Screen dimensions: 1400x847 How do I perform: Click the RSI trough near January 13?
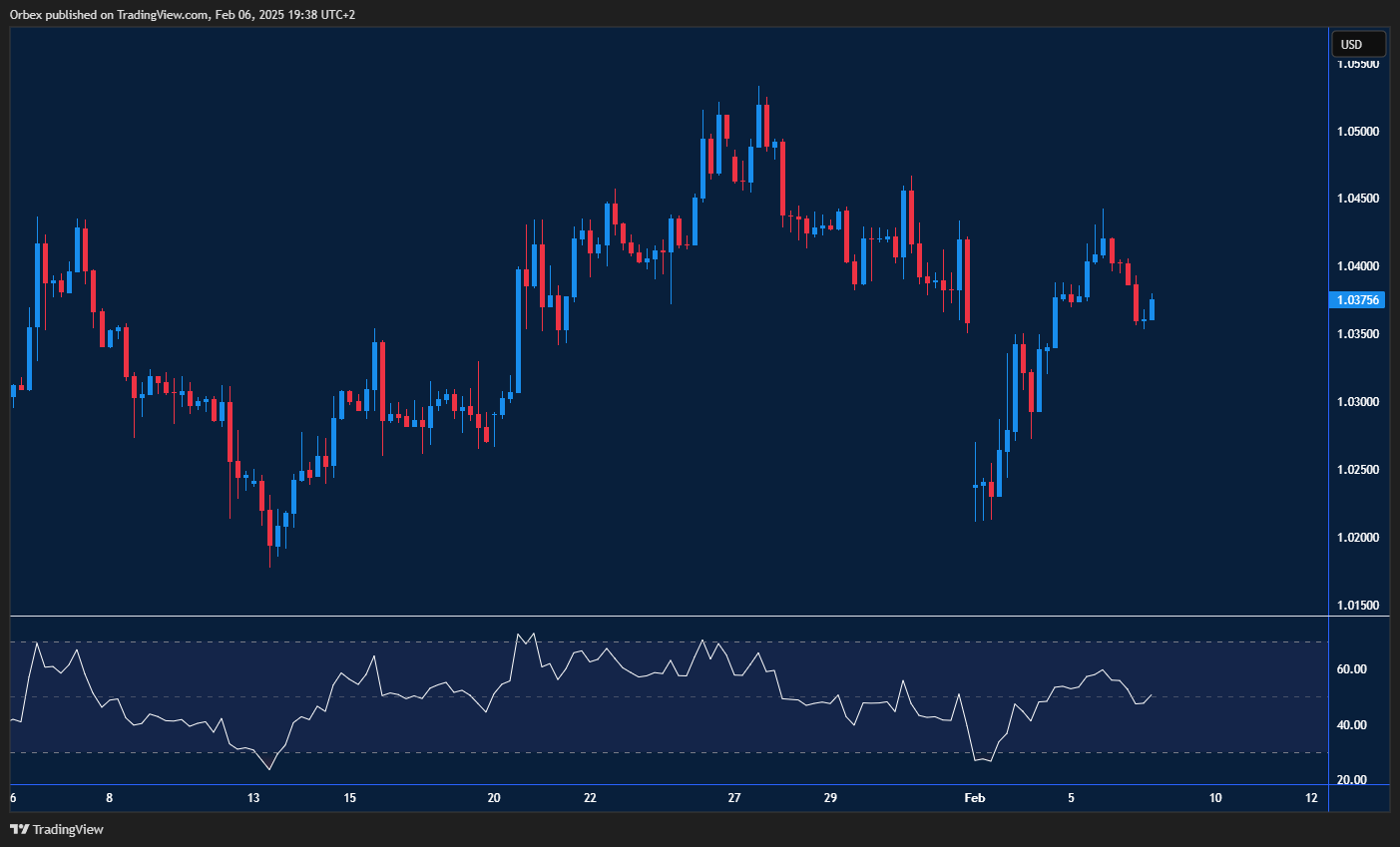click(x=269, y=769)
